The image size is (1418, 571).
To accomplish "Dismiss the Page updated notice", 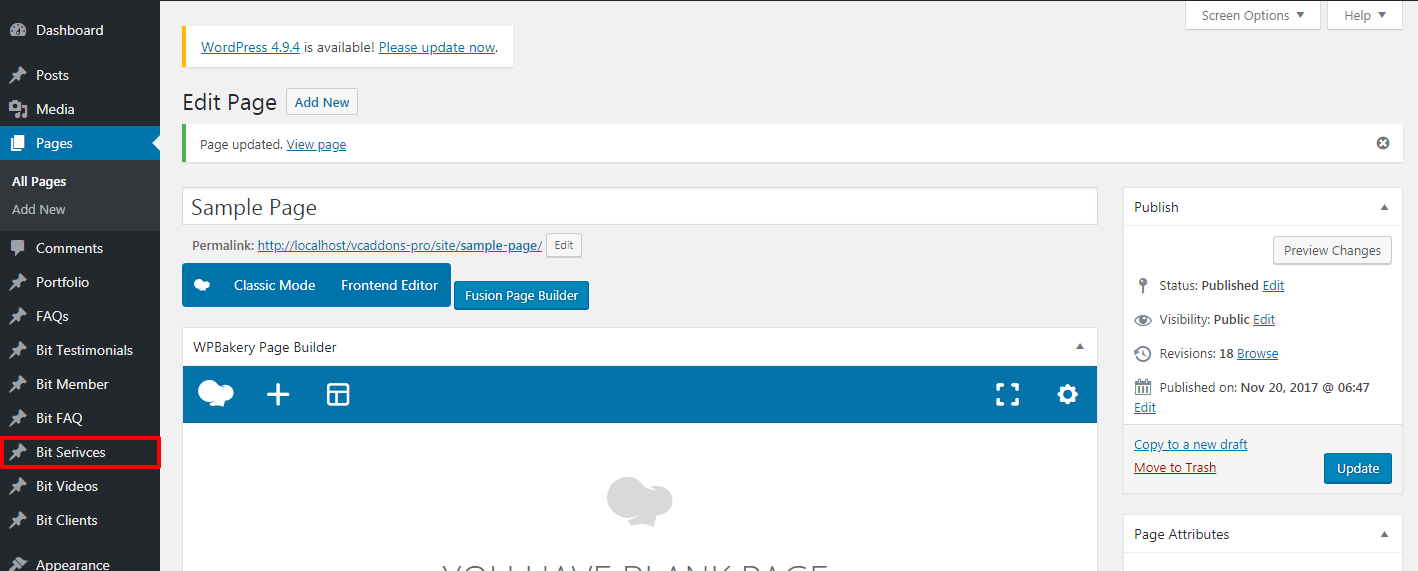I will click(1383, 143).
